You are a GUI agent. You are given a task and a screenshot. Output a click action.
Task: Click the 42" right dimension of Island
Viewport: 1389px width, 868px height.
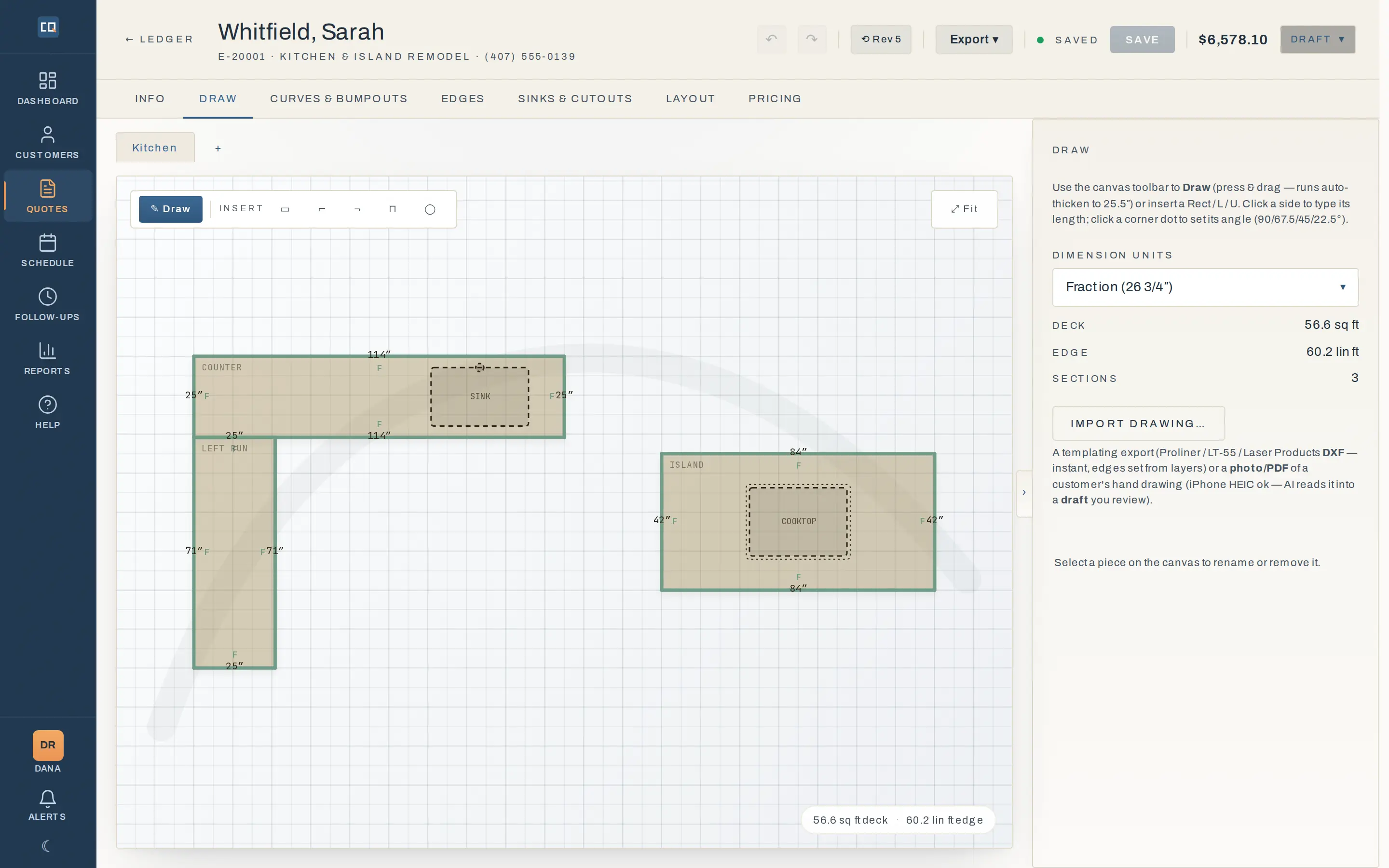tap(934, 519)
